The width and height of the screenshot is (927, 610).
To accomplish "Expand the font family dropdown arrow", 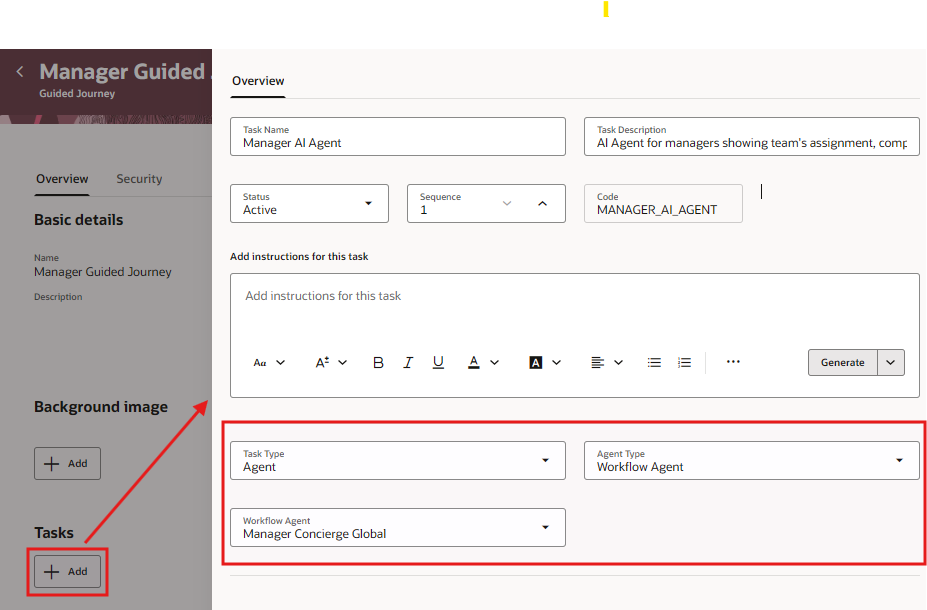I will coord(281,362).
